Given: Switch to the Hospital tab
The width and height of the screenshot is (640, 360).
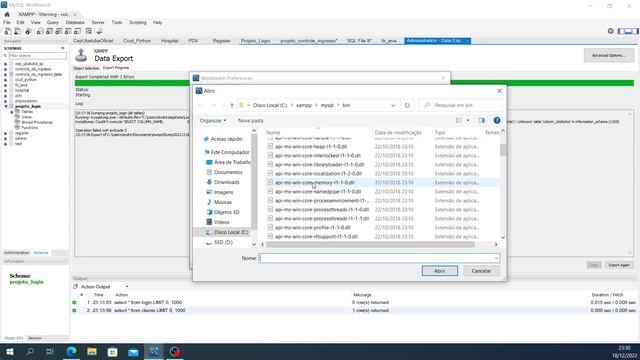Looking at the screenshot, I should [x=170, y=41].
